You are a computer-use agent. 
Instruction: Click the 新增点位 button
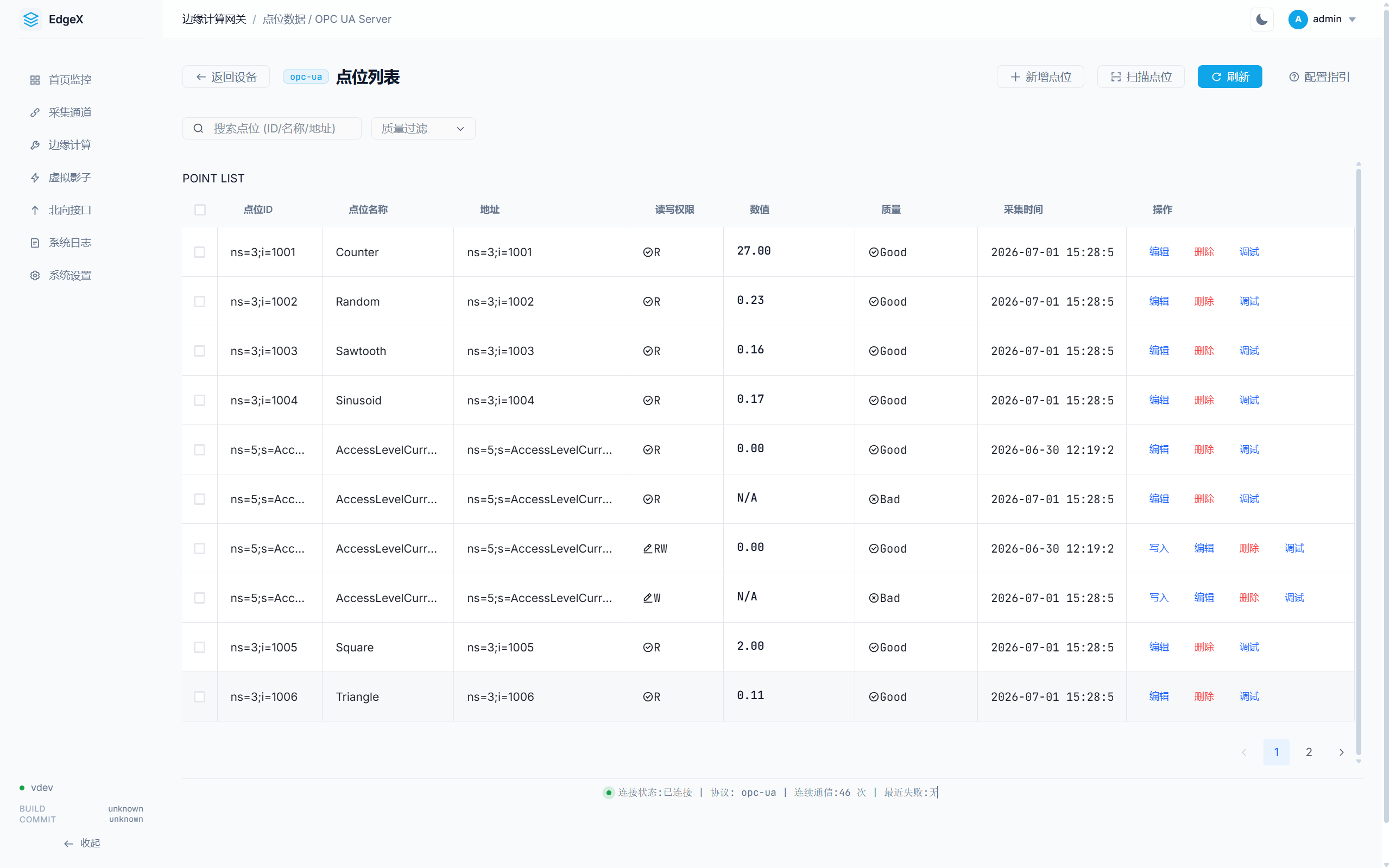[1040, 77]
